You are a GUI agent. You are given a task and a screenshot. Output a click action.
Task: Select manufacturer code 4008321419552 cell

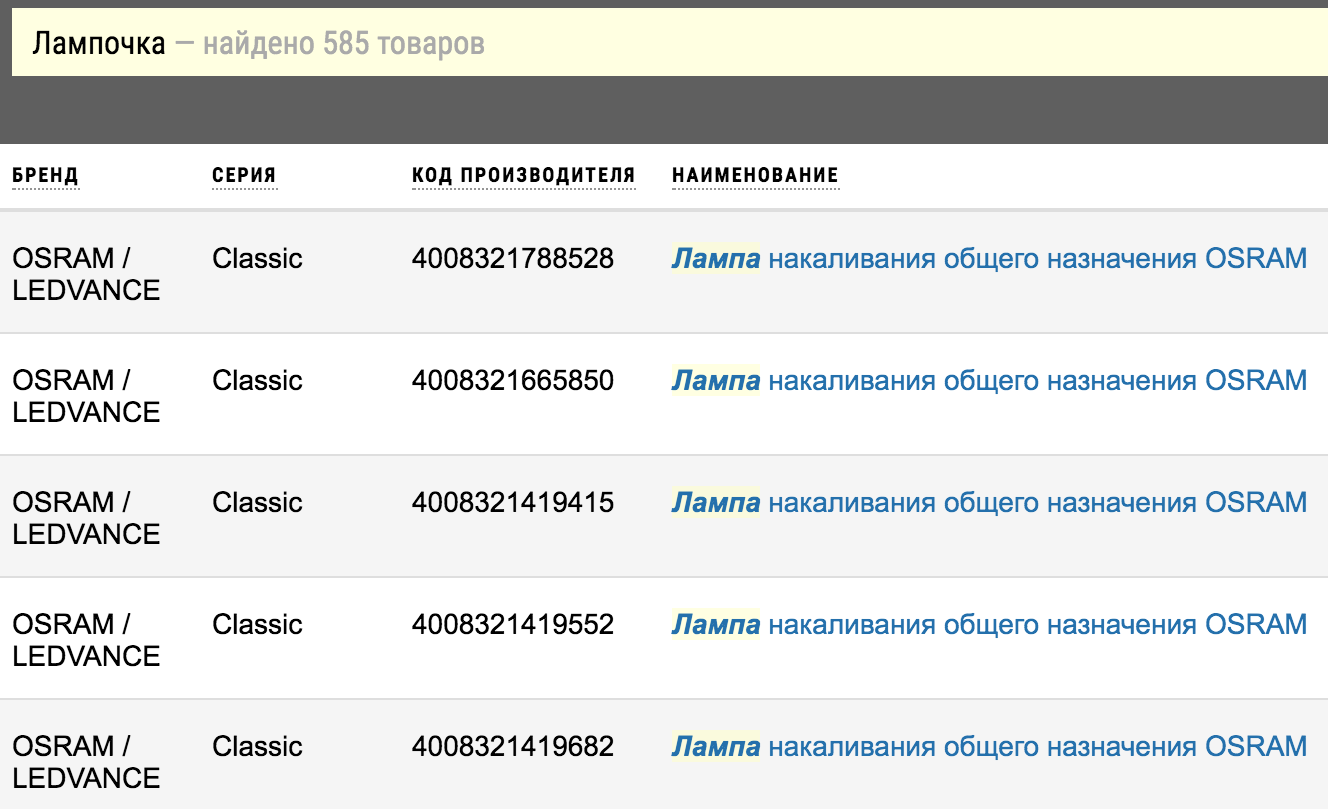pos(513,625)
